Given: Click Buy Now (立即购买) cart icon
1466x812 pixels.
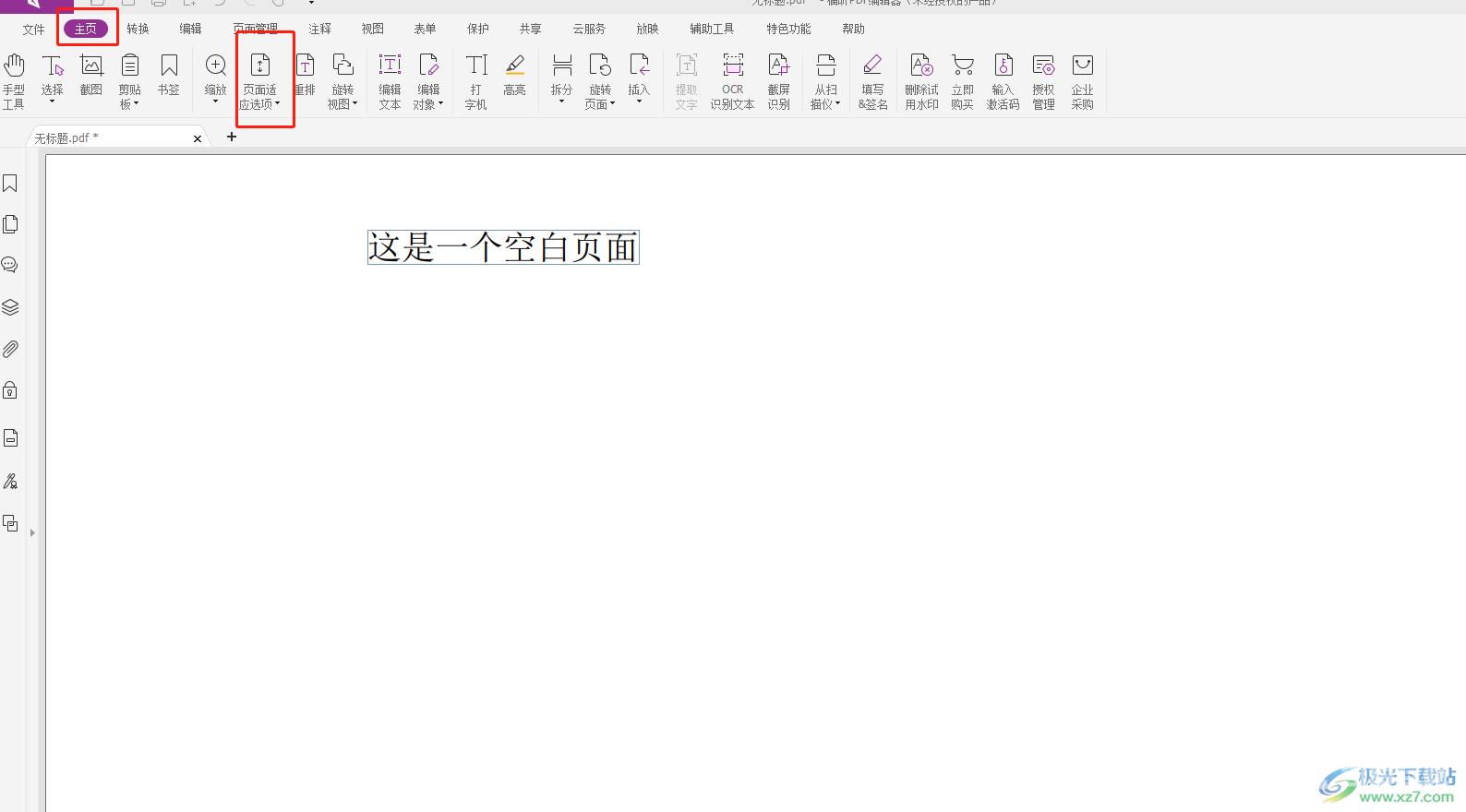Looking at the screenshot, I should coord(963,81).
